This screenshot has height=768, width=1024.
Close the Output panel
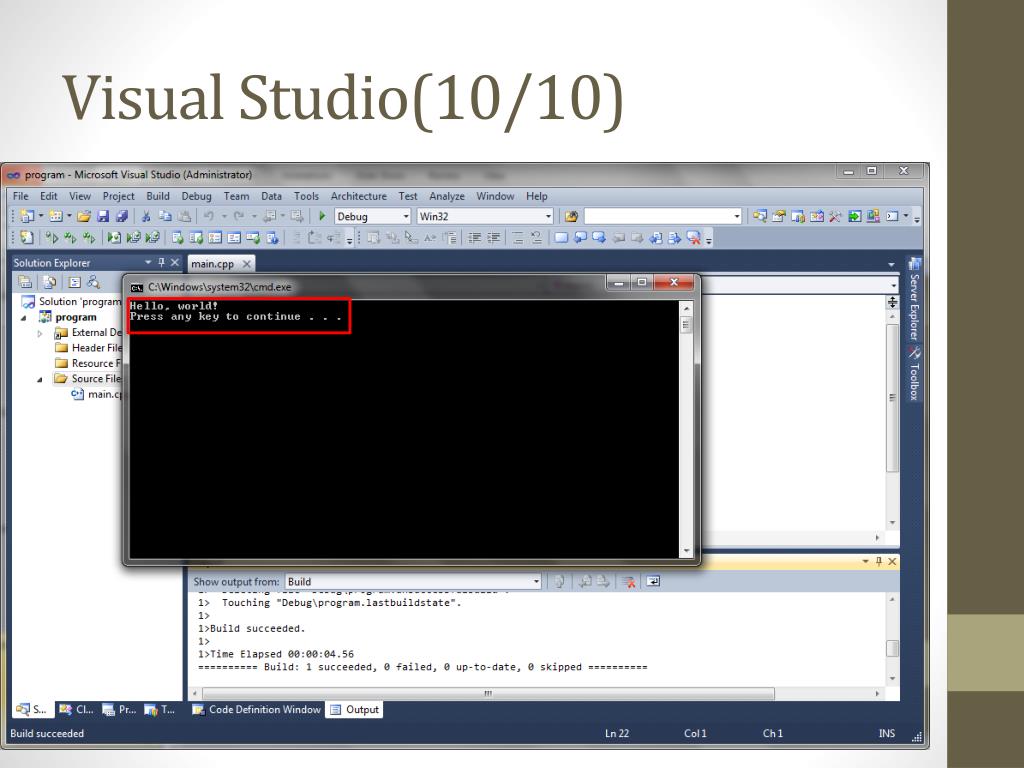pos(892,562)
